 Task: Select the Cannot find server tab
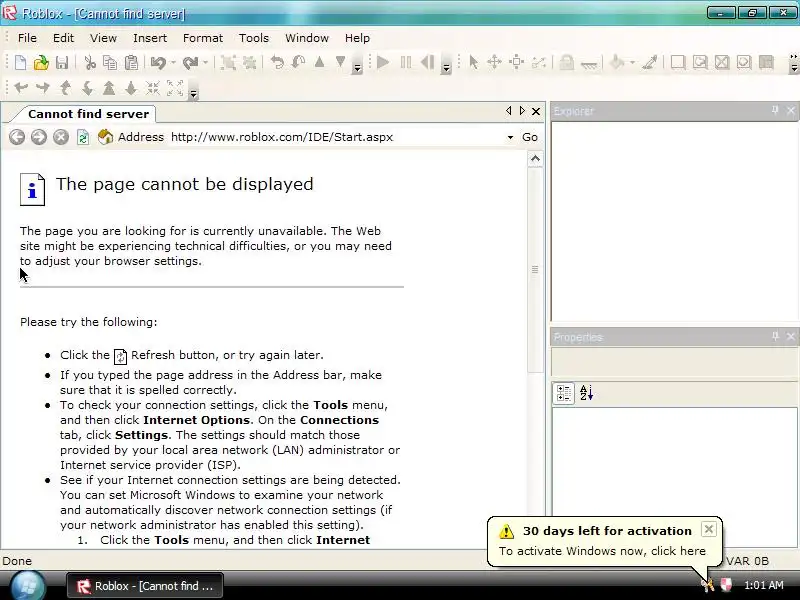(88, 114)
